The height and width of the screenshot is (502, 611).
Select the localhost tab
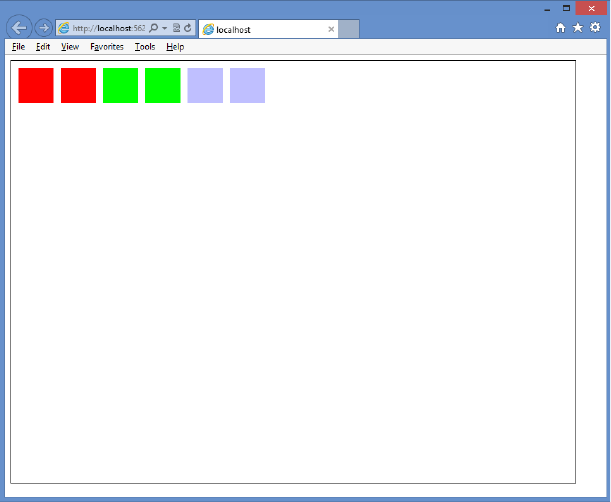pyautogui.click(x=268, y=29)
